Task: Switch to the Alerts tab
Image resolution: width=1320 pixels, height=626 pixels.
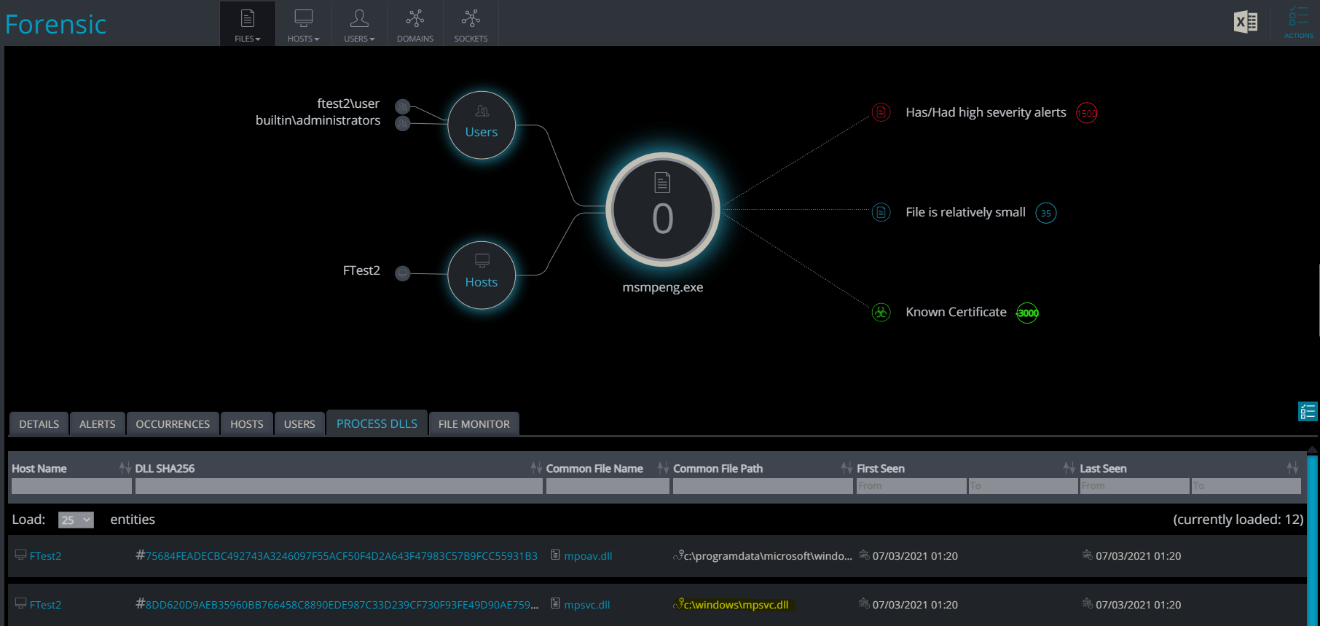Action: [97, 424]
